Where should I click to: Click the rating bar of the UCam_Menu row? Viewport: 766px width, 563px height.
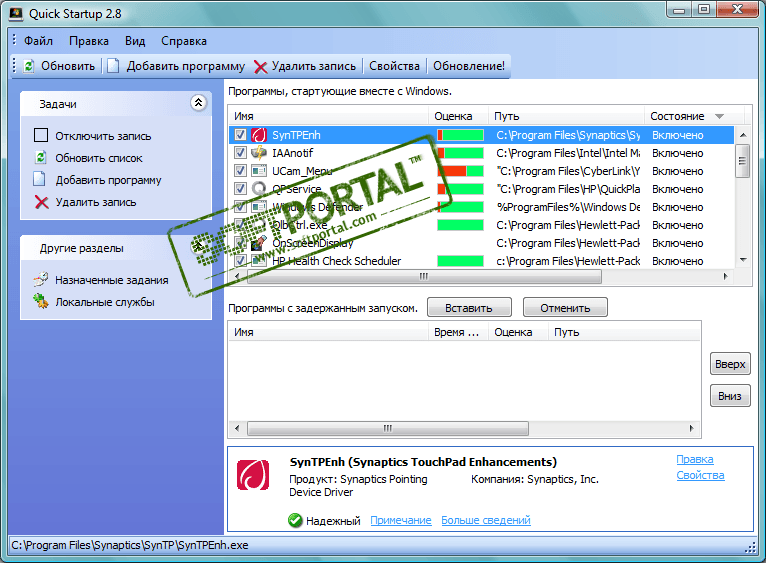point(460,171)
